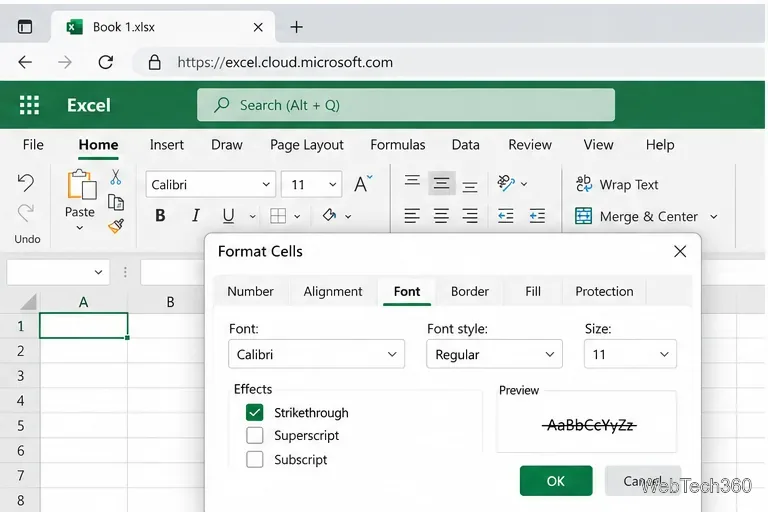768x512 pixels.
Task: Select the Format Painter brush
Action: (x=116, y=226)
